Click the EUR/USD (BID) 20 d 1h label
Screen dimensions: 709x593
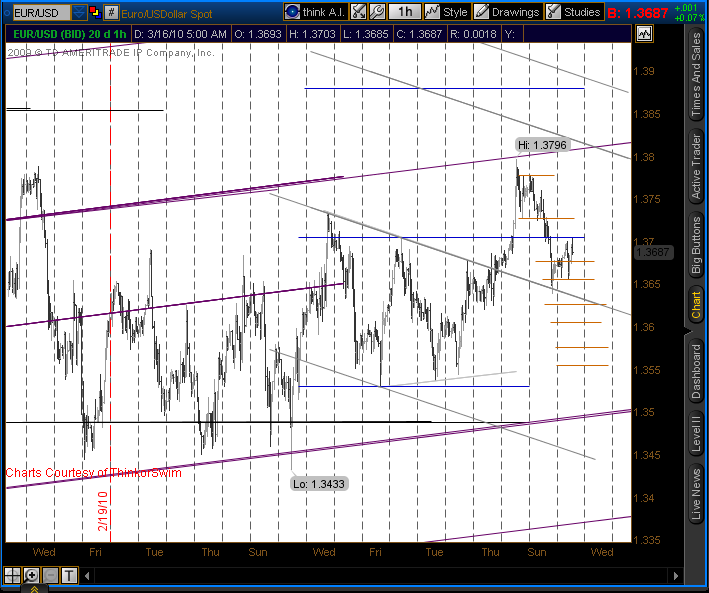[x=69, y=34]
